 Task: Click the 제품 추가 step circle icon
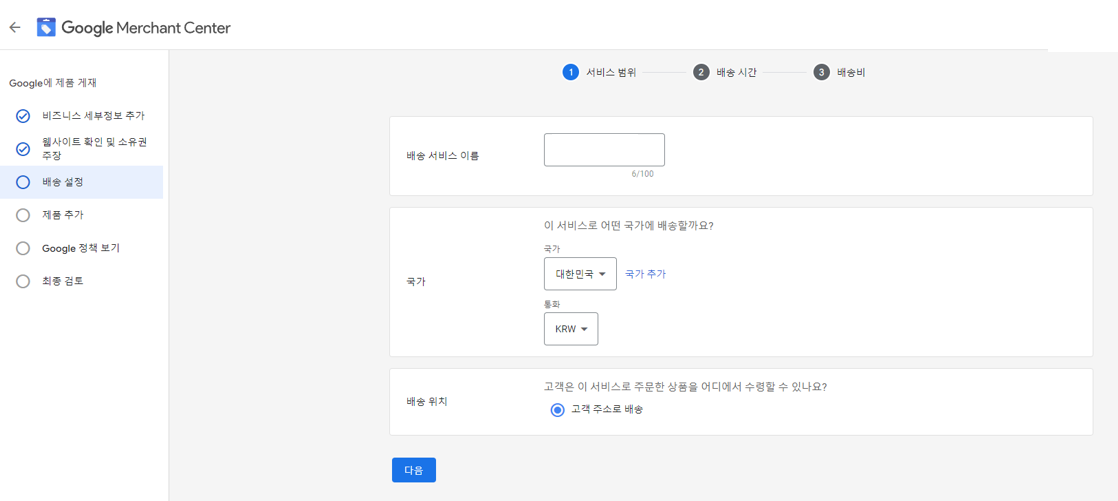pos(23,215)
